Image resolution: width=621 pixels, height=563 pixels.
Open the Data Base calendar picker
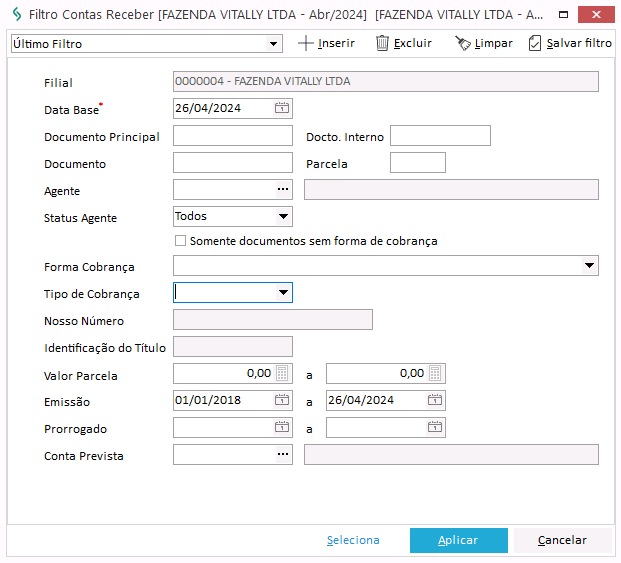click(x=282, y=108)
